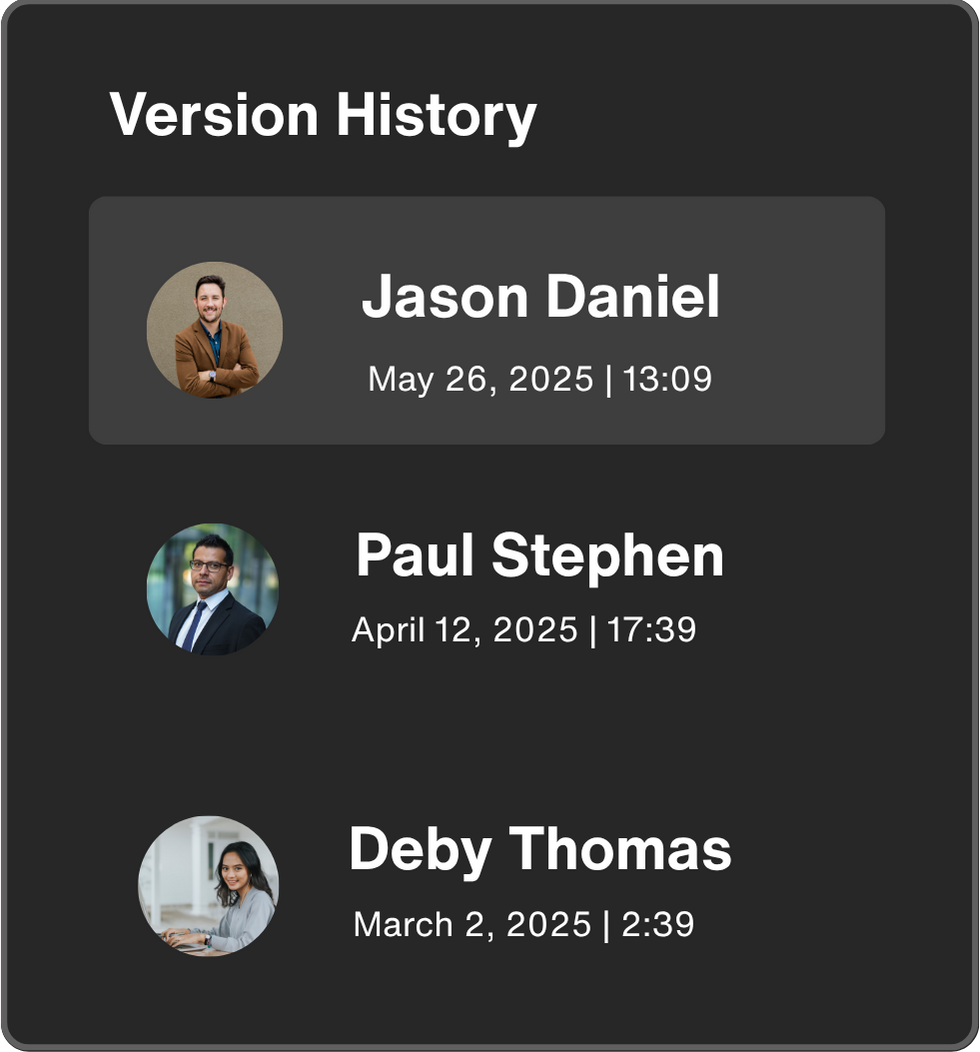Click the April 12, 2025 date

tap(465, 630)
